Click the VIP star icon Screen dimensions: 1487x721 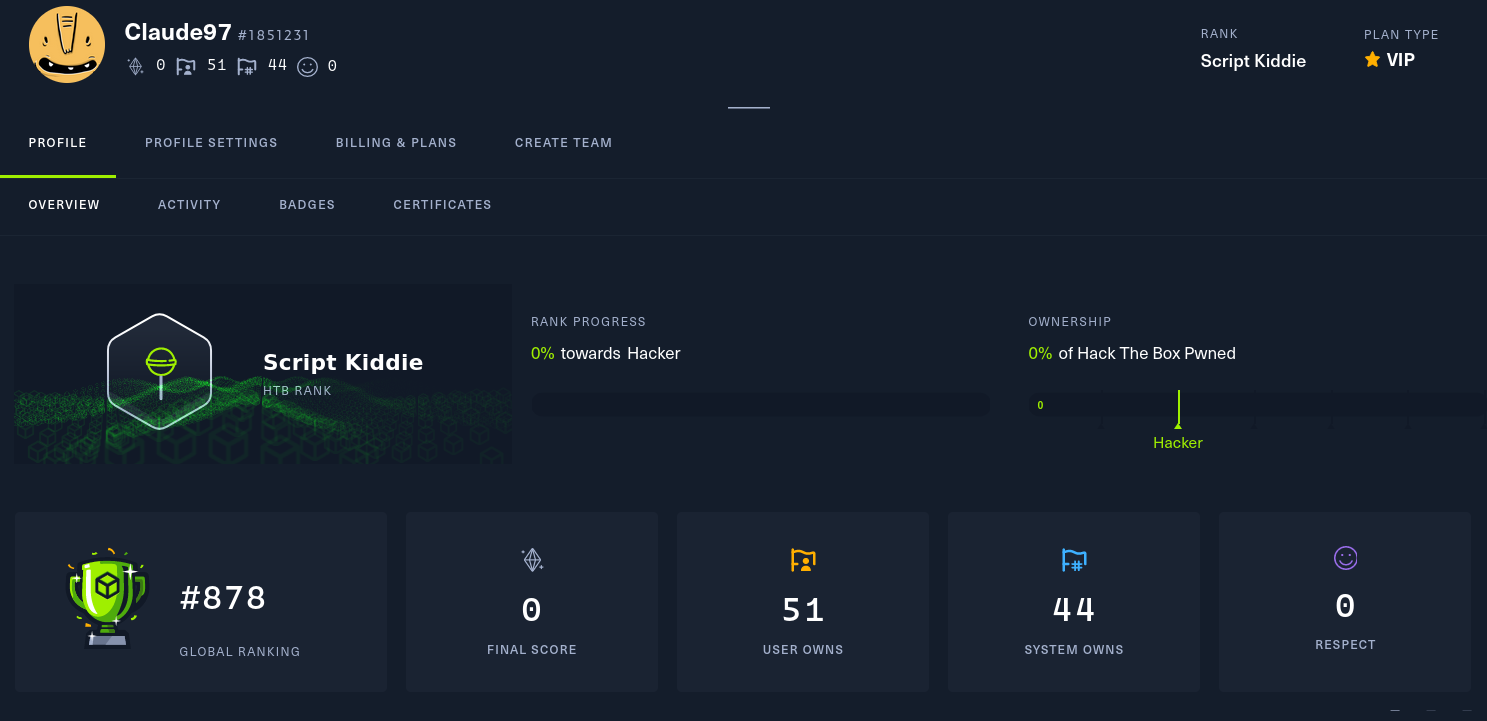point(1372,60)
